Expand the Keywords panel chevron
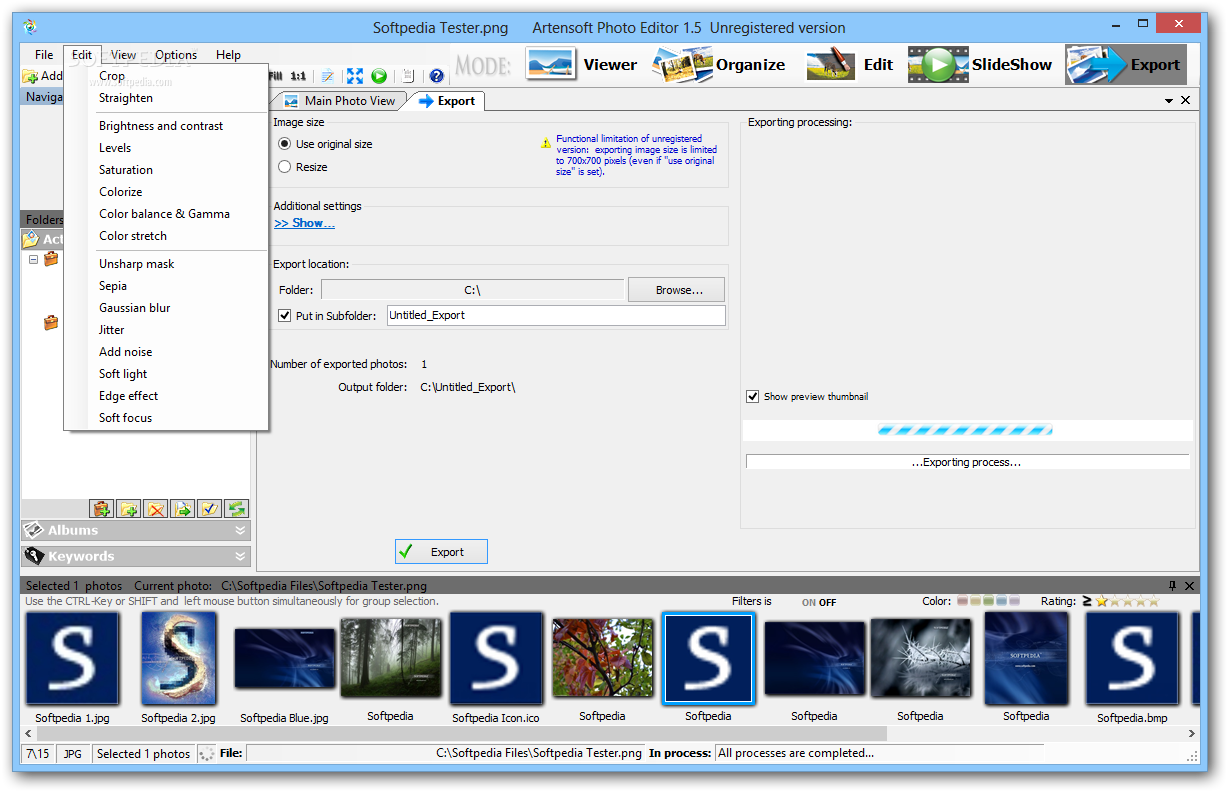1228x792 pixels. [240, 556]
